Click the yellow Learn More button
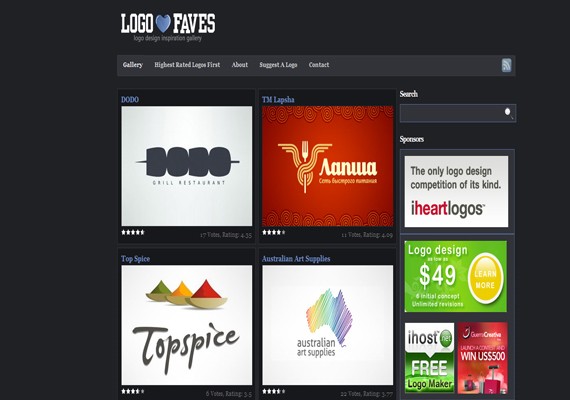 pyautogui.click(x=485, y=279)
